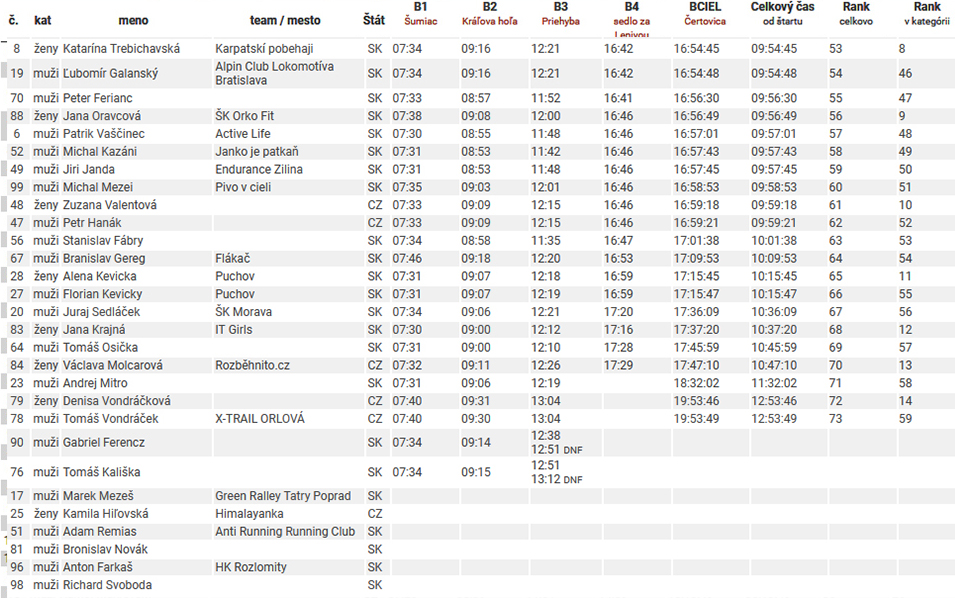Image resolution: width=955 pixels, height=598 pixels.
Task: Select the team "Alpin Club Lokomotíva Bratislava"
Action: [x=274, y=73]
